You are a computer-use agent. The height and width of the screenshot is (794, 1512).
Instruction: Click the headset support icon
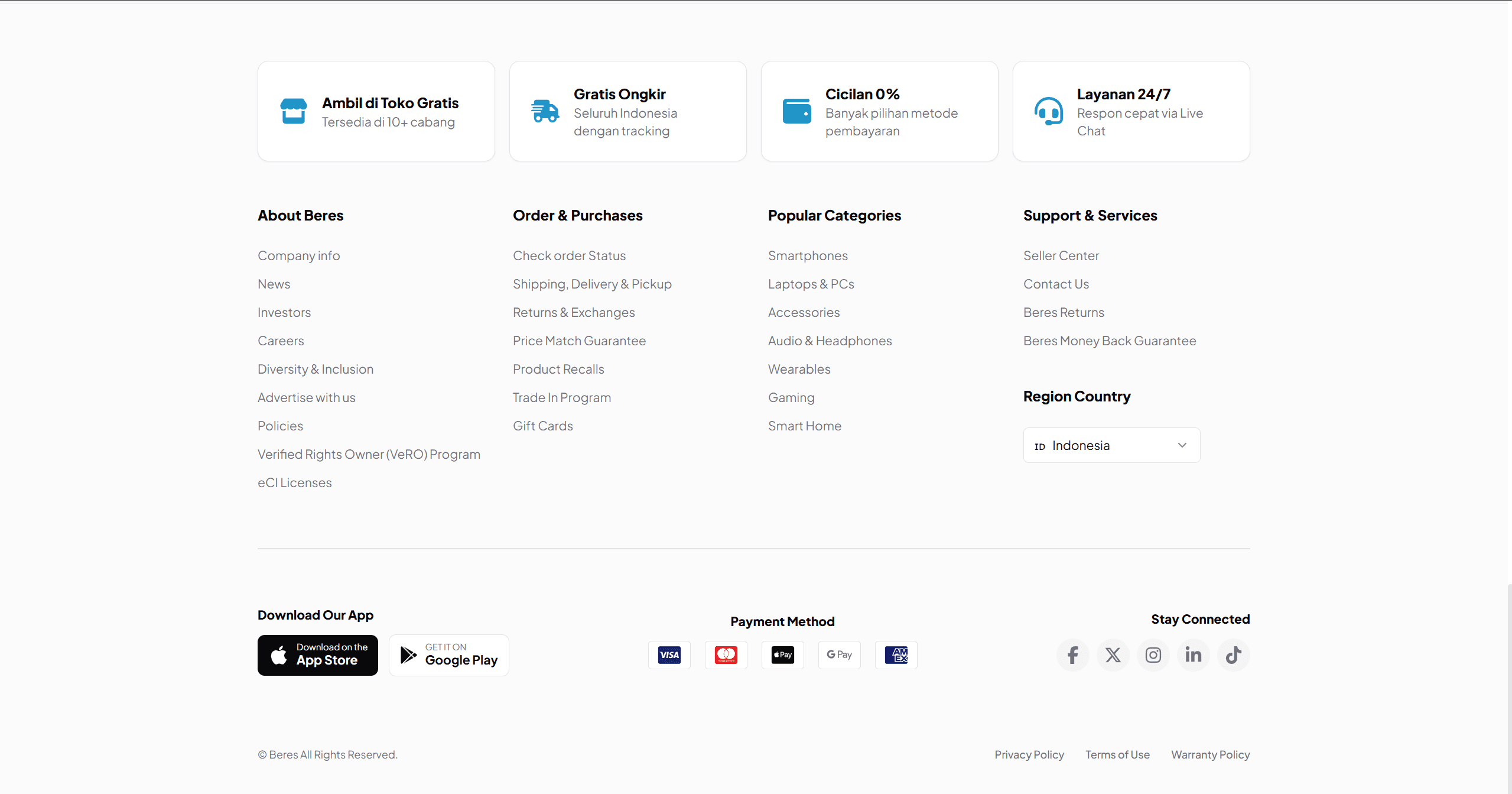click(x=1049, y=111)
